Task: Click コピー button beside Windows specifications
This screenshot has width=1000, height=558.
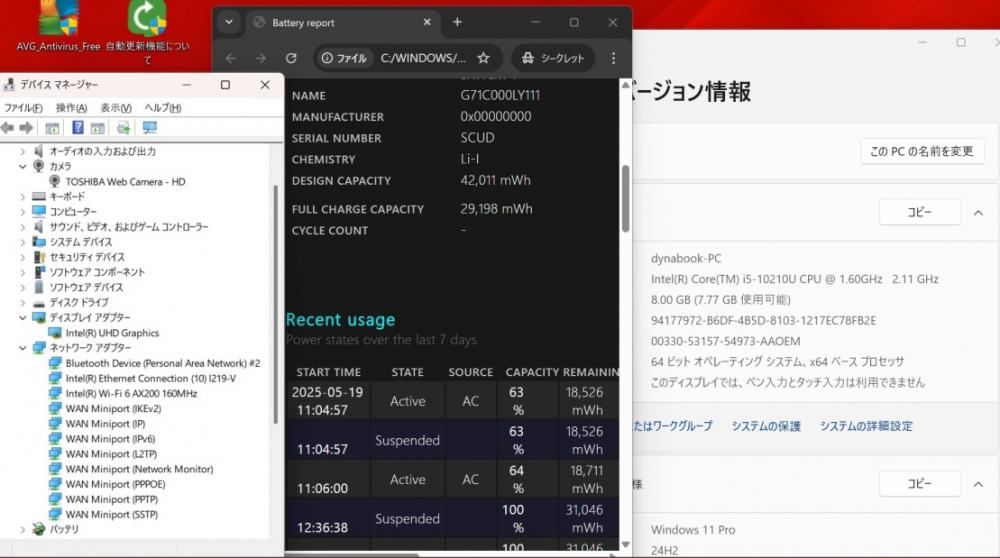Action: point(920,484)
